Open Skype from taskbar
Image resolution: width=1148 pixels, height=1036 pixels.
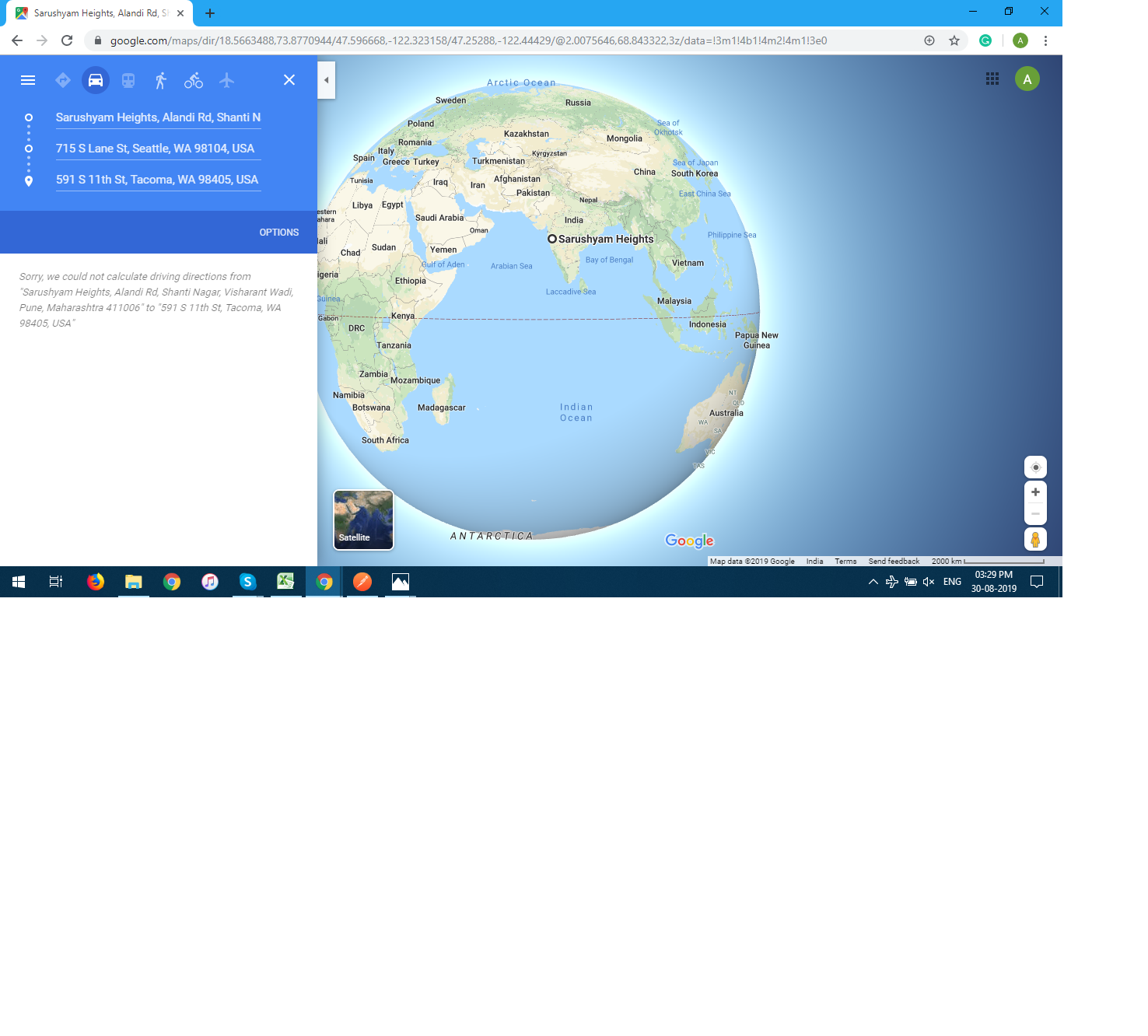pyautogui.click(x=248, y=582)
